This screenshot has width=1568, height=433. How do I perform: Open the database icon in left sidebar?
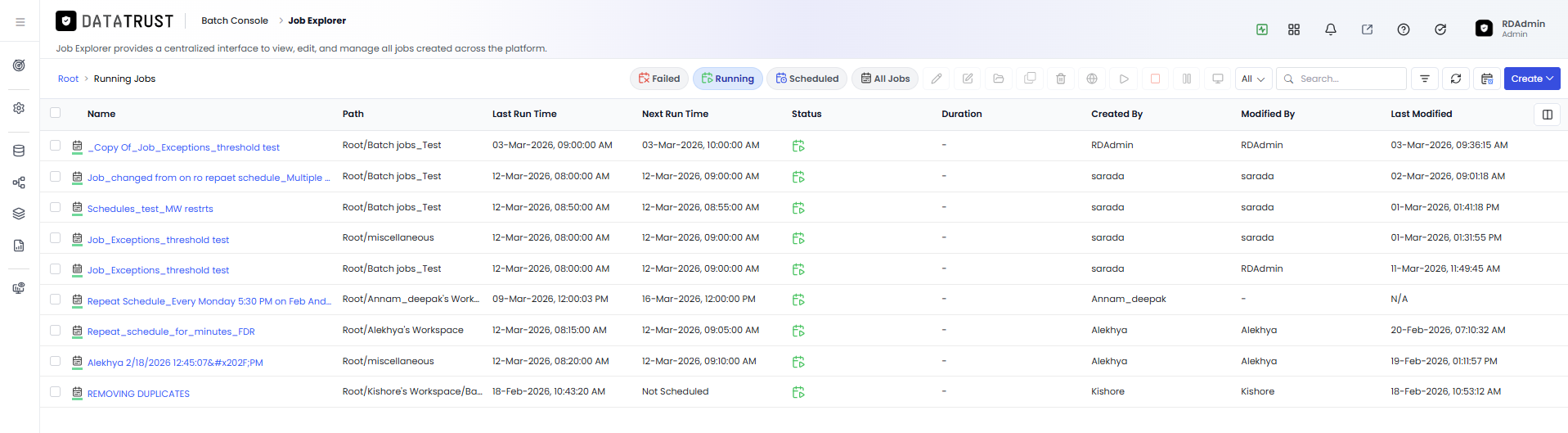point(19,151)
